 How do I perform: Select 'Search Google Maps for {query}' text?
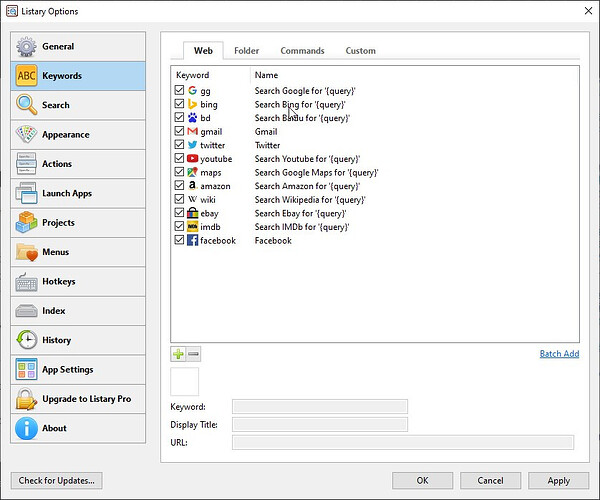(x=316, y=173)
